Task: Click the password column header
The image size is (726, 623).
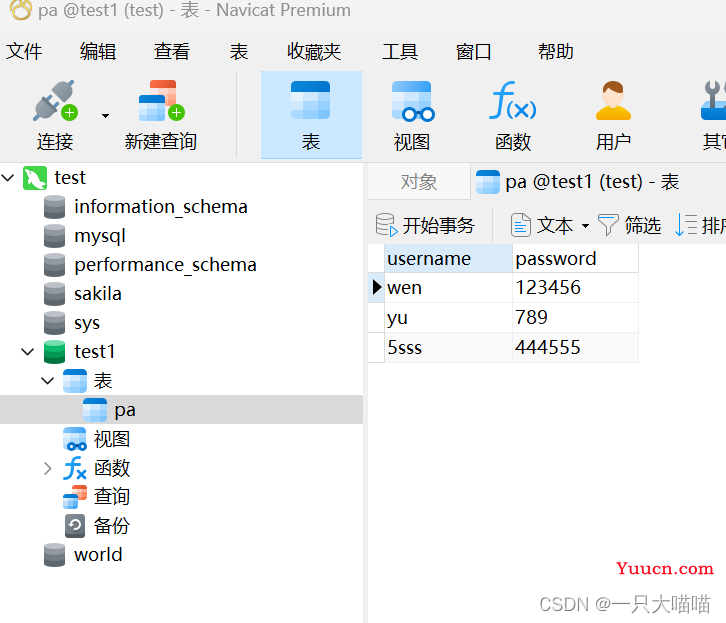Action: tap(576, 259)
